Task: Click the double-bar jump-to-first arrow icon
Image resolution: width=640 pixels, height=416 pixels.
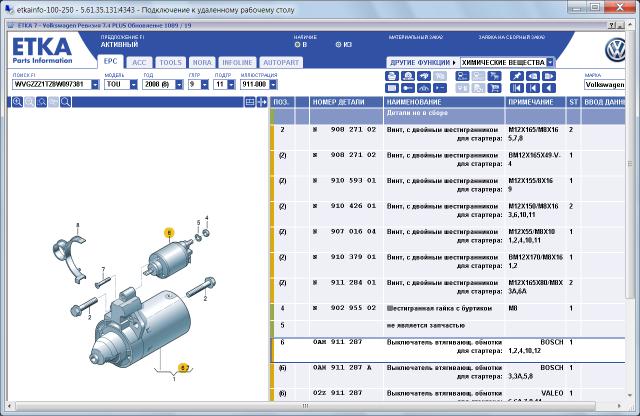Action: (x=517, y=88)
